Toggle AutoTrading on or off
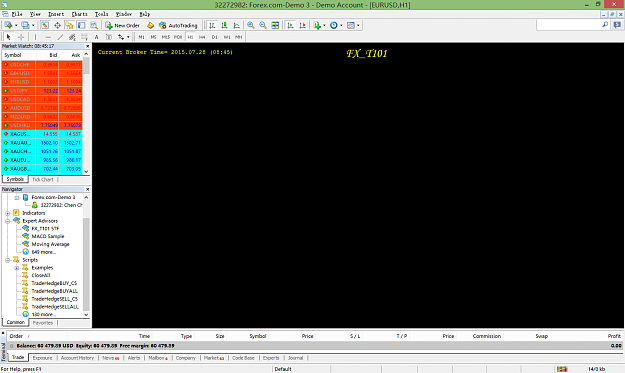Image resolution: width=625 pixels, height=373 pixels. pyautogui.click(x=178, y=25)
